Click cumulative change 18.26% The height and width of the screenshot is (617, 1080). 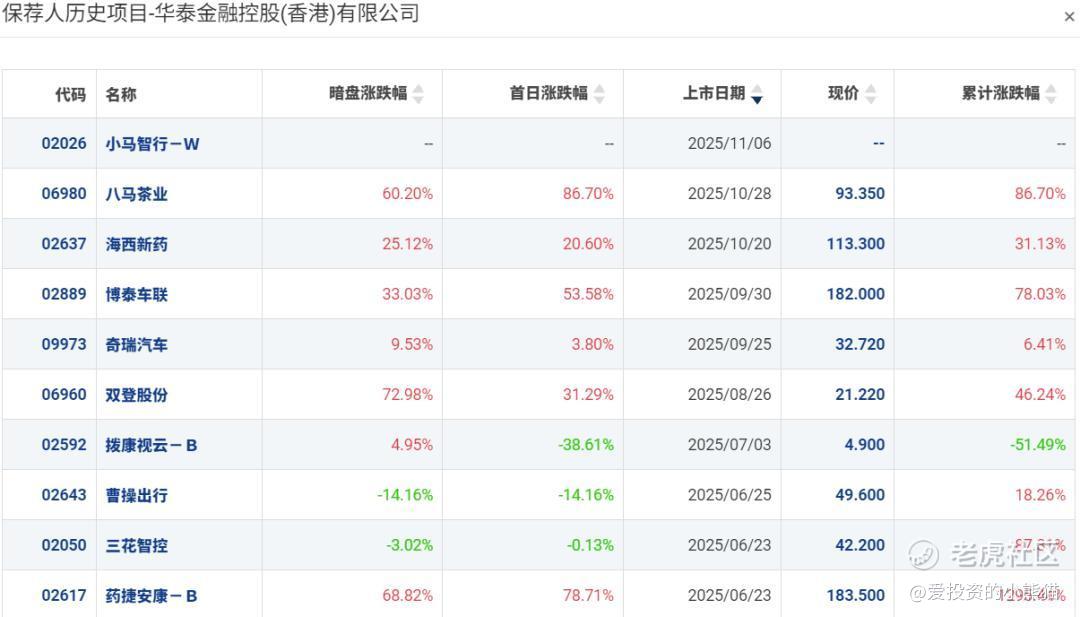tap(1040, 495)
